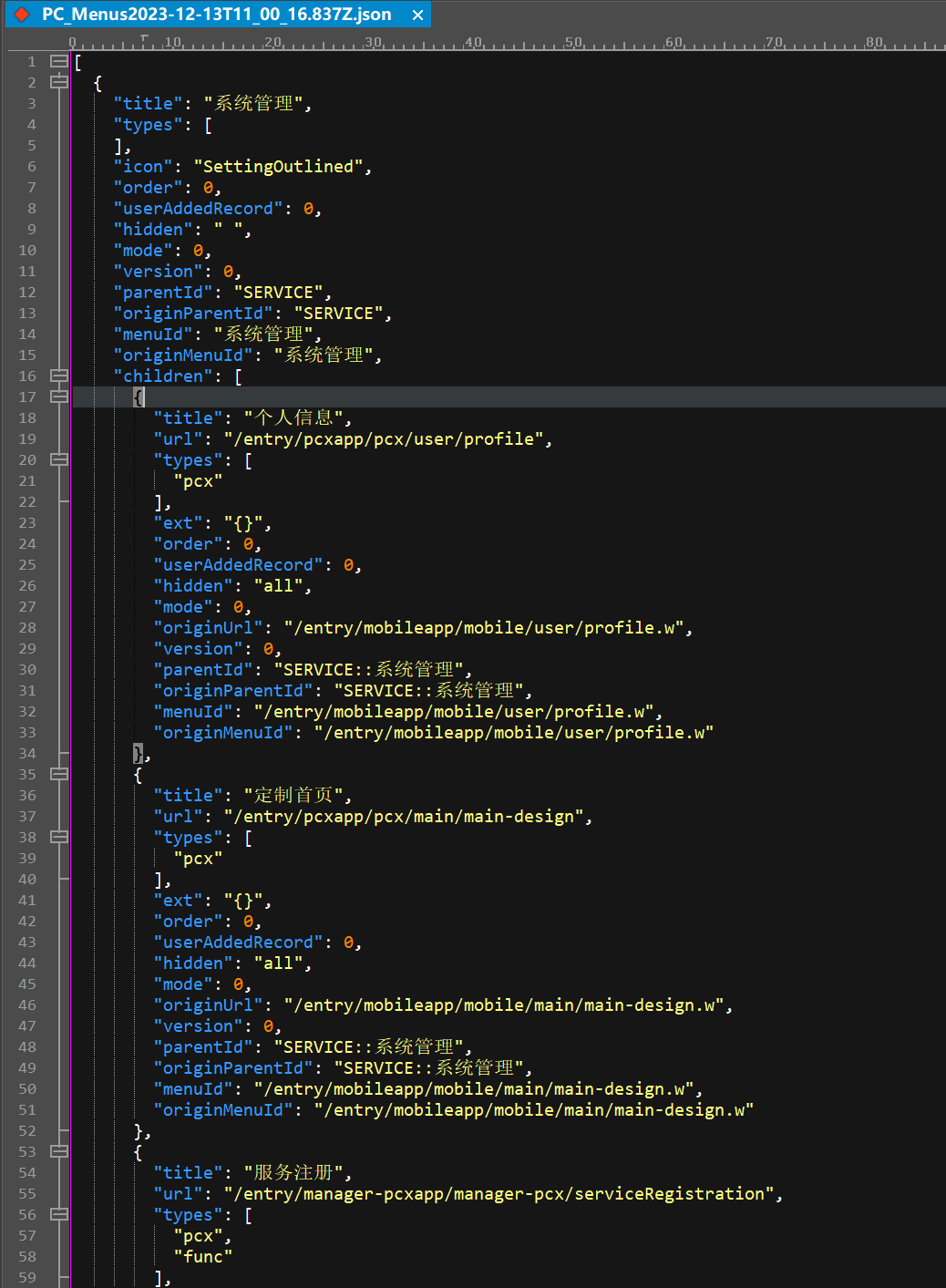
Task: Click the "version" key on line 11
Action: 158,271
